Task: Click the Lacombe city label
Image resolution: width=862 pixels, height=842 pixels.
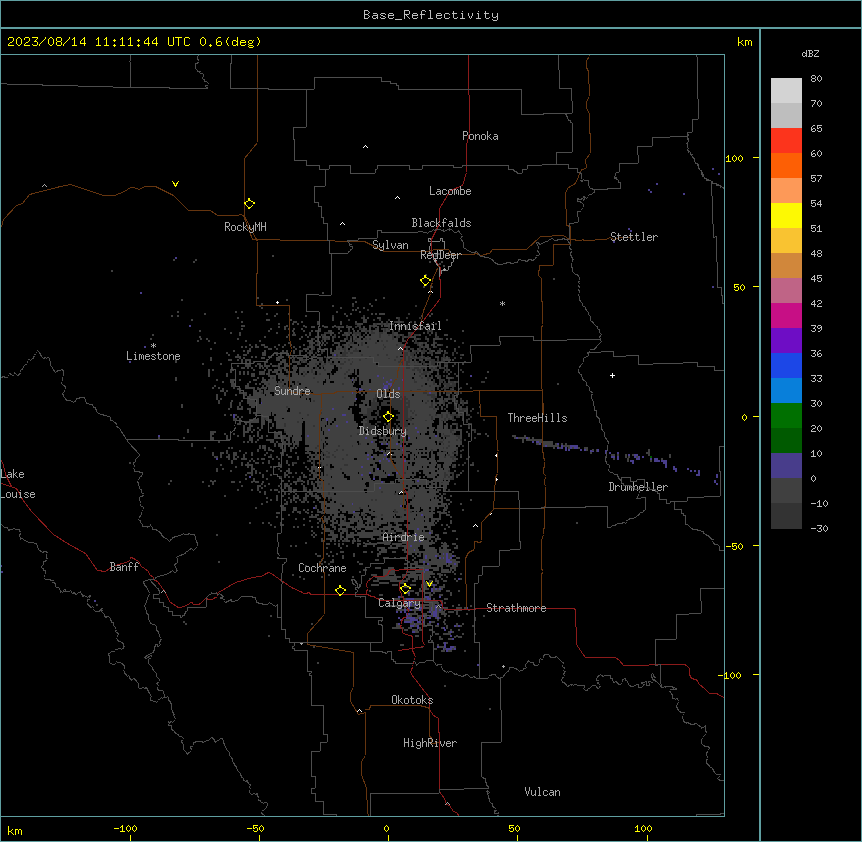Action: (x=450, y=191)
